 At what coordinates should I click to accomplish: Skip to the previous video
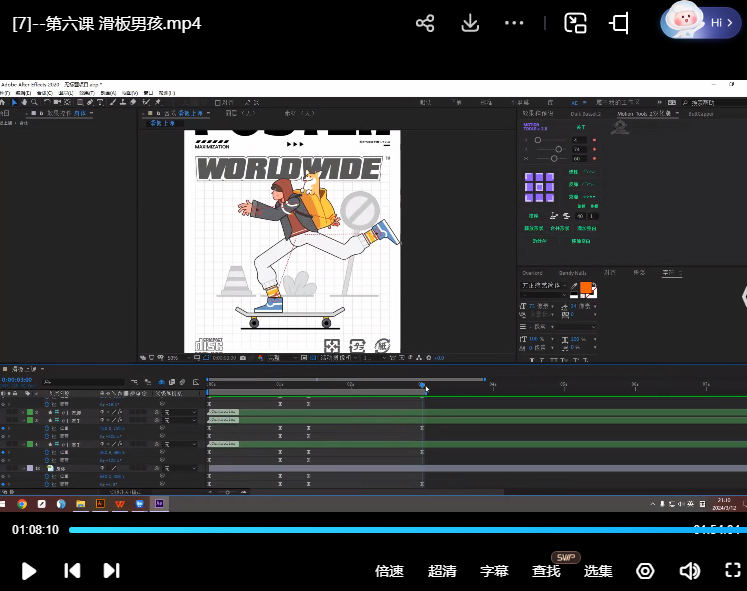click(x=72, y=570)
